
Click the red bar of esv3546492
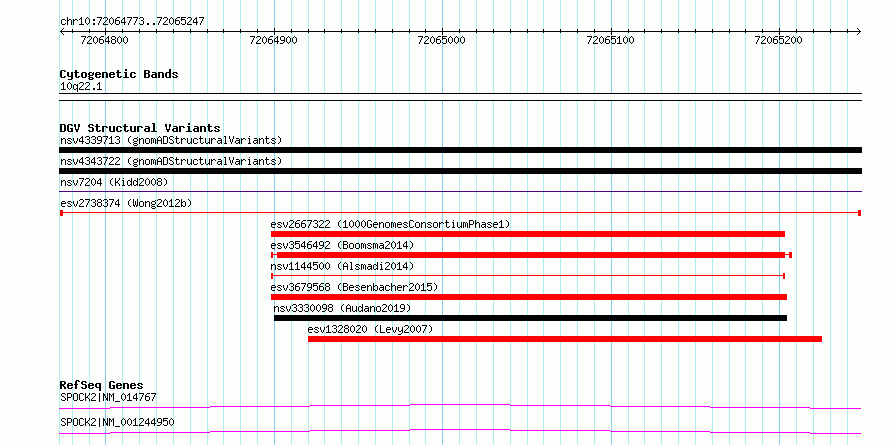click(x=531, y=255)
